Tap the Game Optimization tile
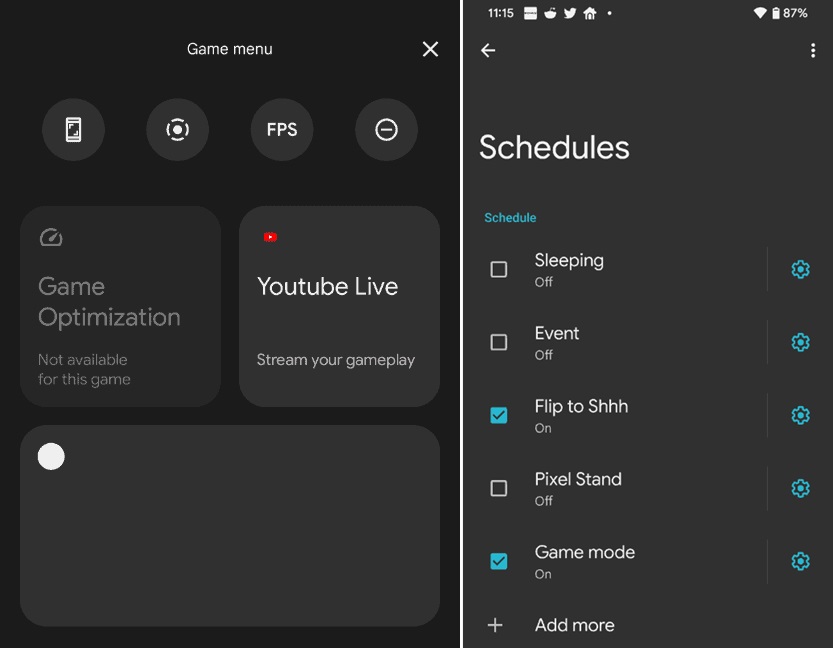Screen dimensions: 833x648 click(x=120, y=306)
